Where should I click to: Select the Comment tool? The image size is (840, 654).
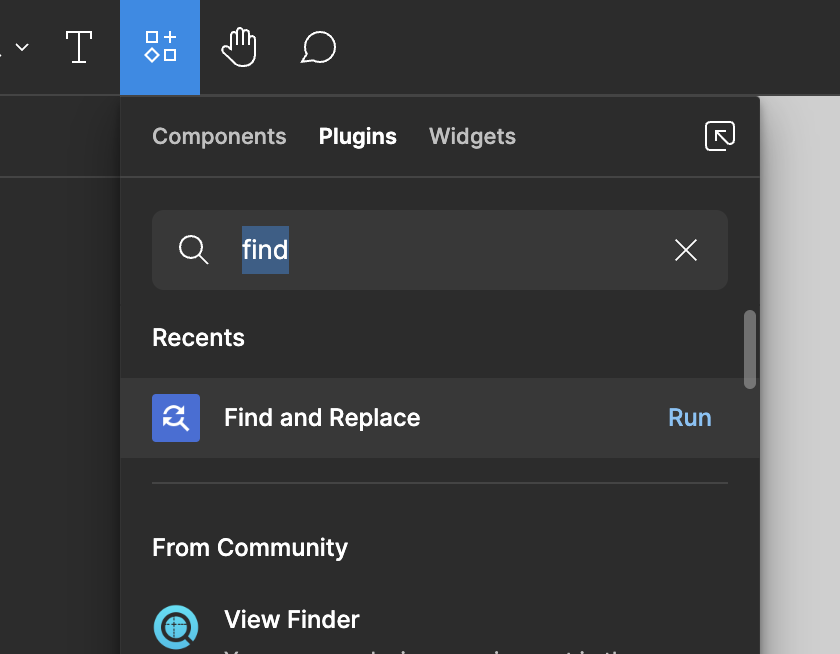coord(318,47)
